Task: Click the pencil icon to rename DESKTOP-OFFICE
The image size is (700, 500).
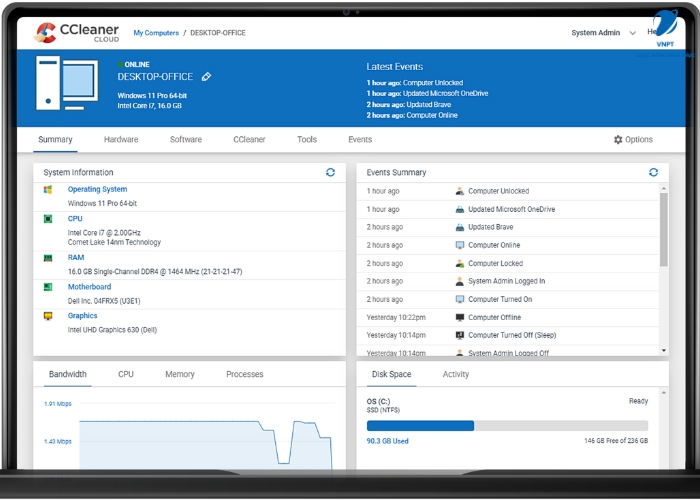Action: (206, 76)
